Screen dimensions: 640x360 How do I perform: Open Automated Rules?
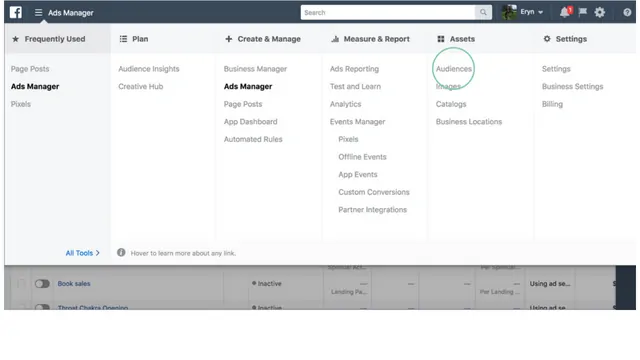pyautogui.click(x=253, y=139)
